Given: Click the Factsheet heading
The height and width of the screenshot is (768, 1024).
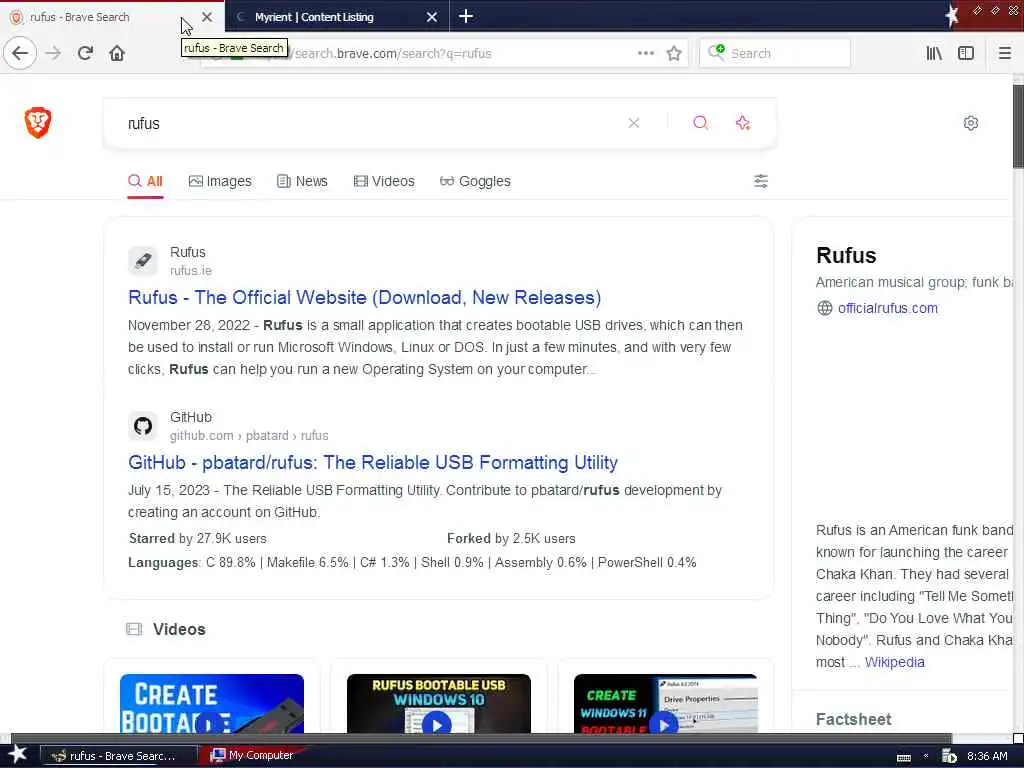Looking at the screenshot, I should pyautogui.click(x=854, y=719).
